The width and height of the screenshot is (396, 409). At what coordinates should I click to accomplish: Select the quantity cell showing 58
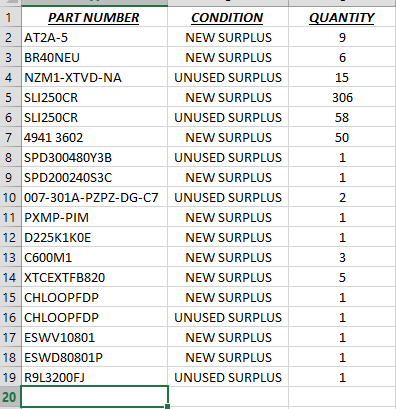pyautogui.click(x=342, y=117)
